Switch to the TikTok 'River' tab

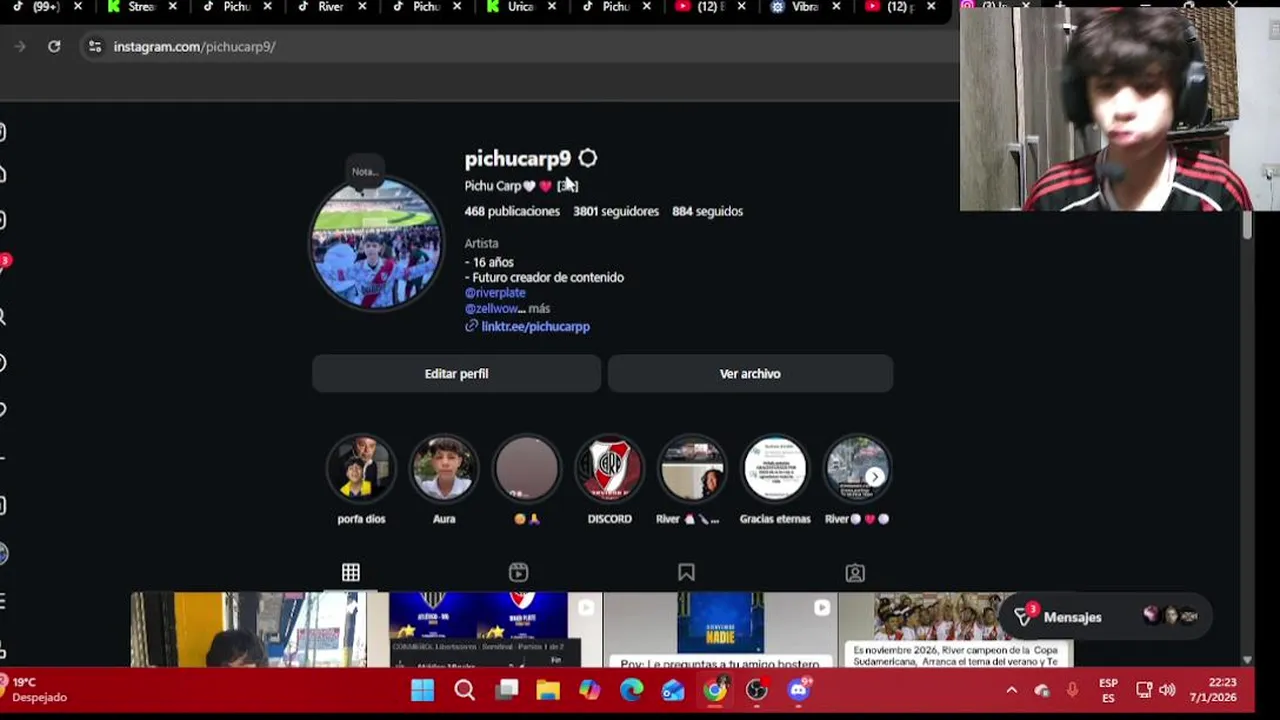pyautogui.click(x=331, y=7)
